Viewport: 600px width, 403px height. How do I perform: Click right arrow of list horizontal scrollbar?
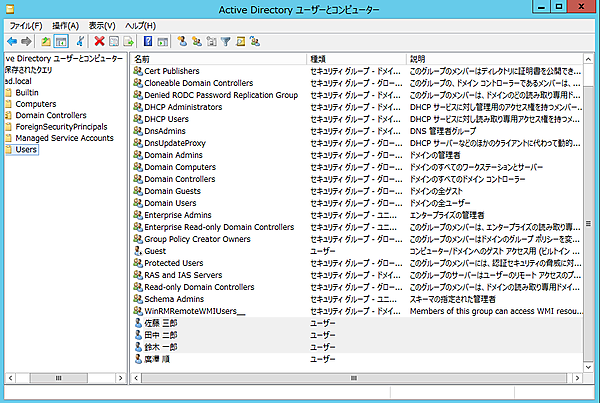(577, 378)
